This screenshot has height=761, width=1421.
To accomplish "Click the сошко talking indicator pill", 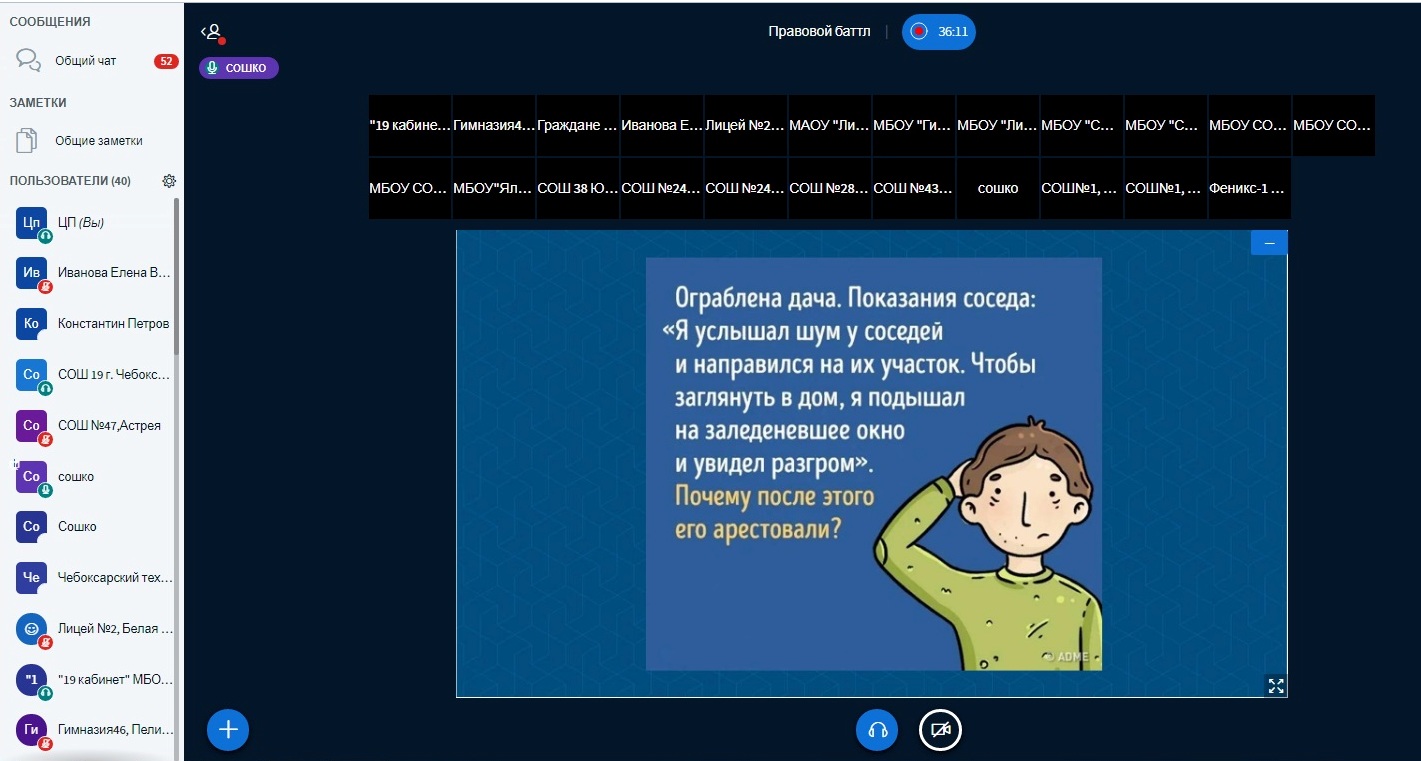I will coord(239,68).
